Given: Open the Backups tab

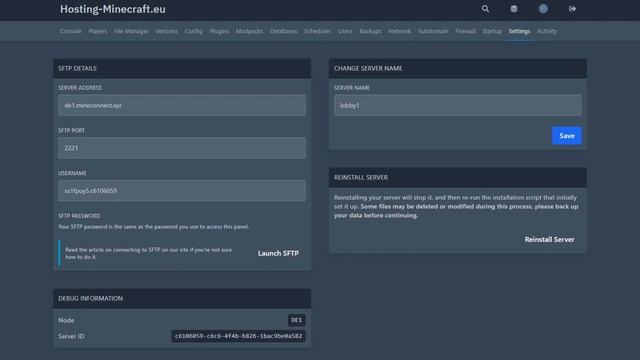Looking at the screenshot, I should tap(370, 31).
